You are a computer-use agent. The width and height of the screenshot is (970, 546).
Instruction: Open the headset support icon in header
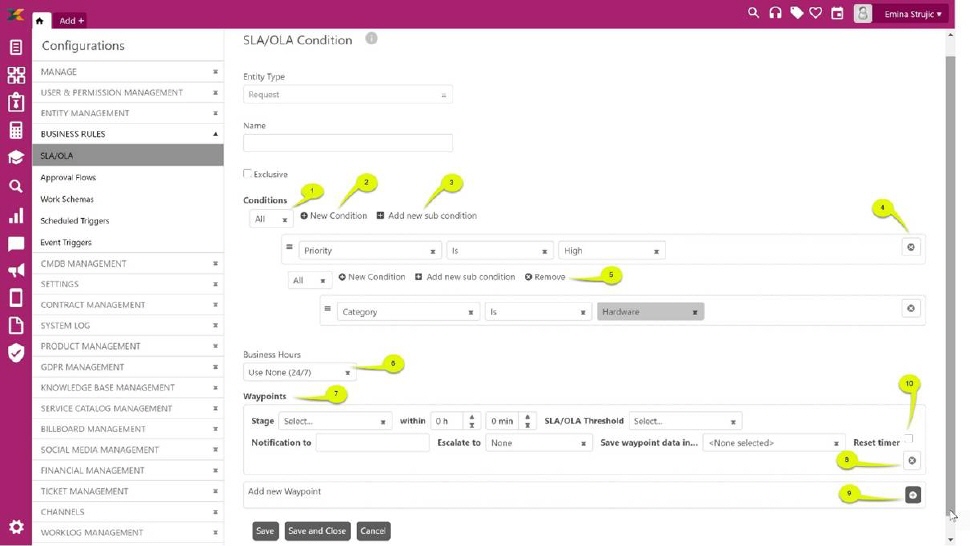[x=775, y=13]
